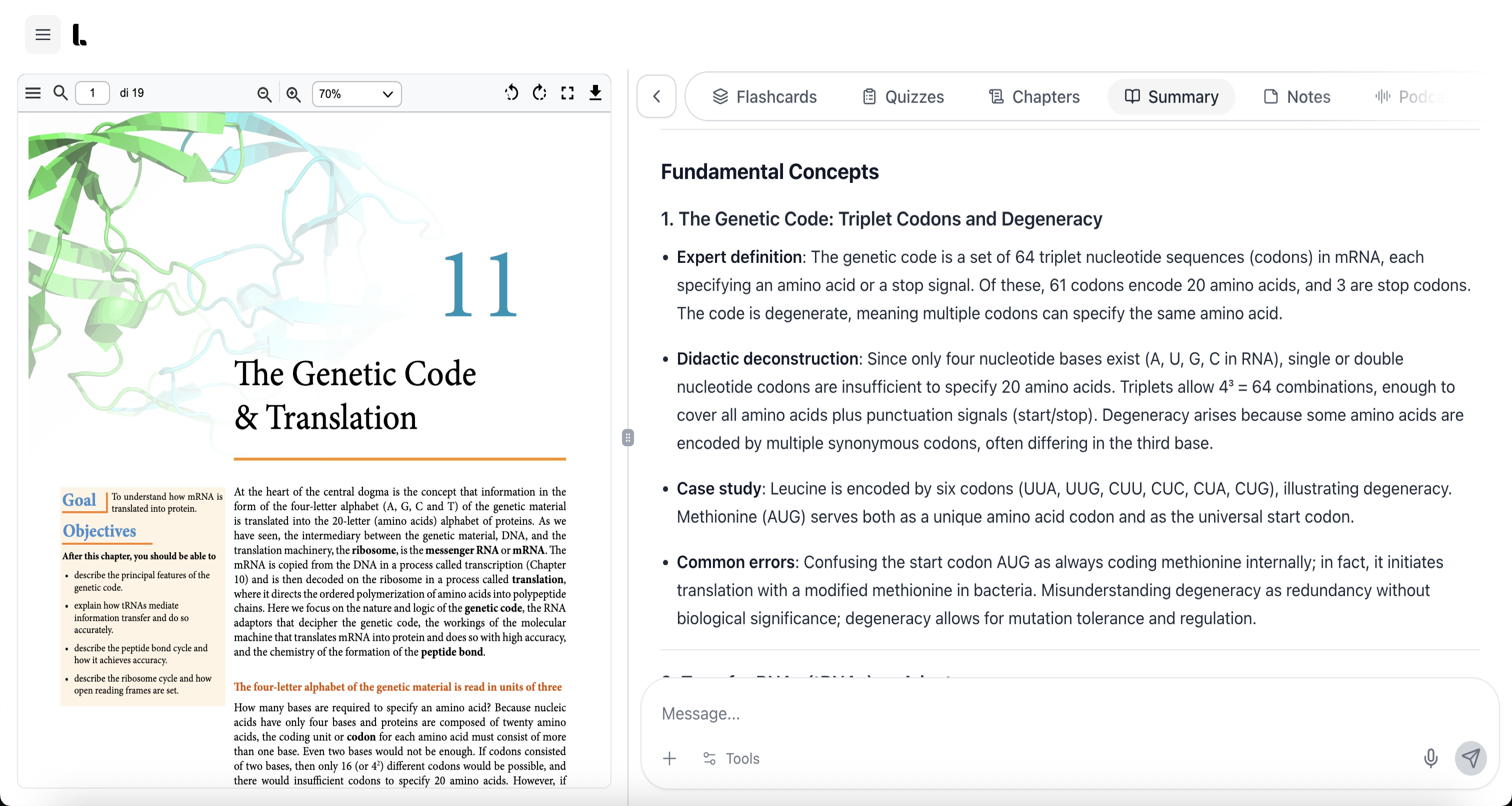Click 'describe the ribosome cycle' objective
The width and height of the screenshot is (1512, 806).
[142, 684]
